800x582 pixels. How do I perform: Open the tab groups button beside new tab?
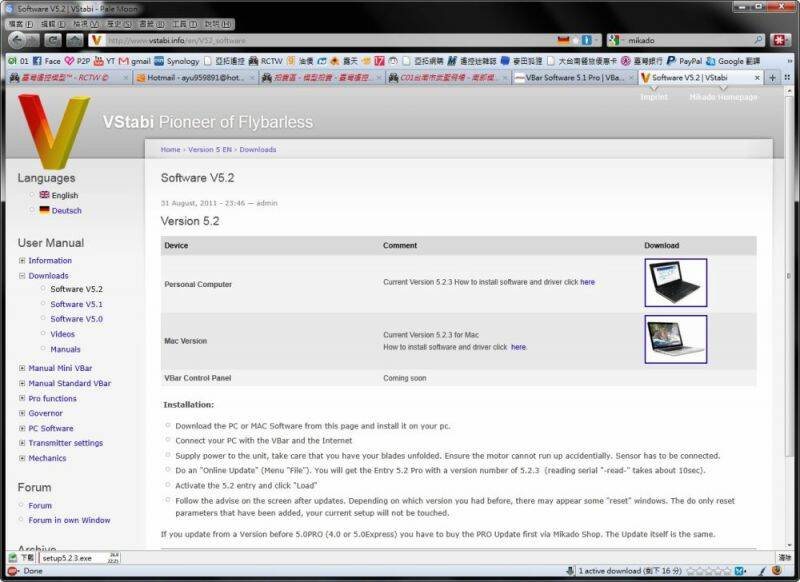click(x=787, y=78)
